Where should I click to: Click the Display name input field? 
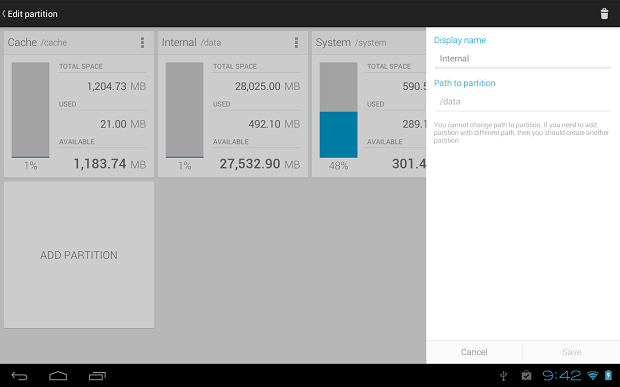pyautogui.click(x=523, y=59)
